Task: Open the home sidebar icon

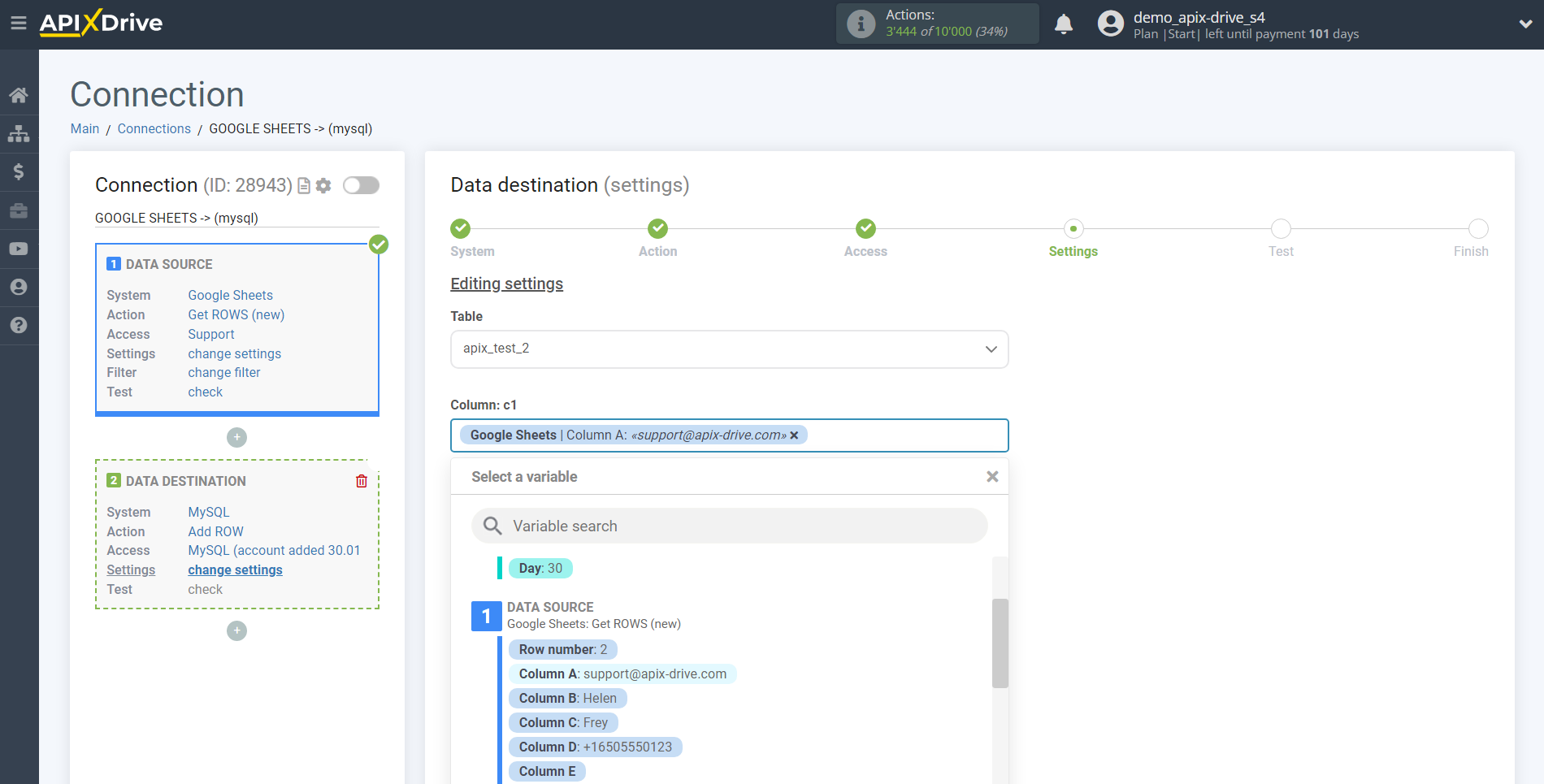Action: [19, 95]
